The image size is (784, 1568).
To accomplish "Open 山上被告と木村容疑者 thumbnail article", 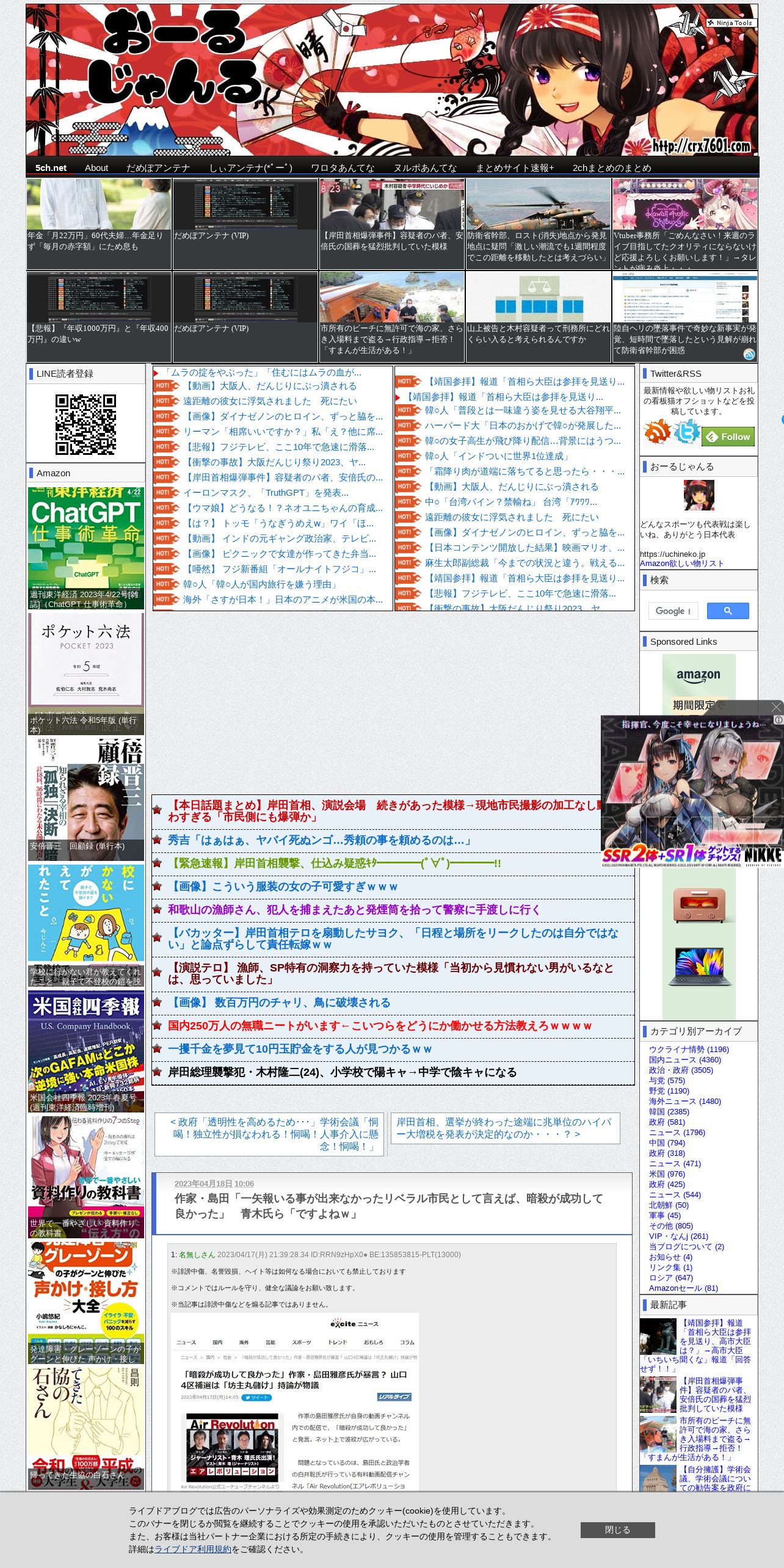I will pos(539,316).
